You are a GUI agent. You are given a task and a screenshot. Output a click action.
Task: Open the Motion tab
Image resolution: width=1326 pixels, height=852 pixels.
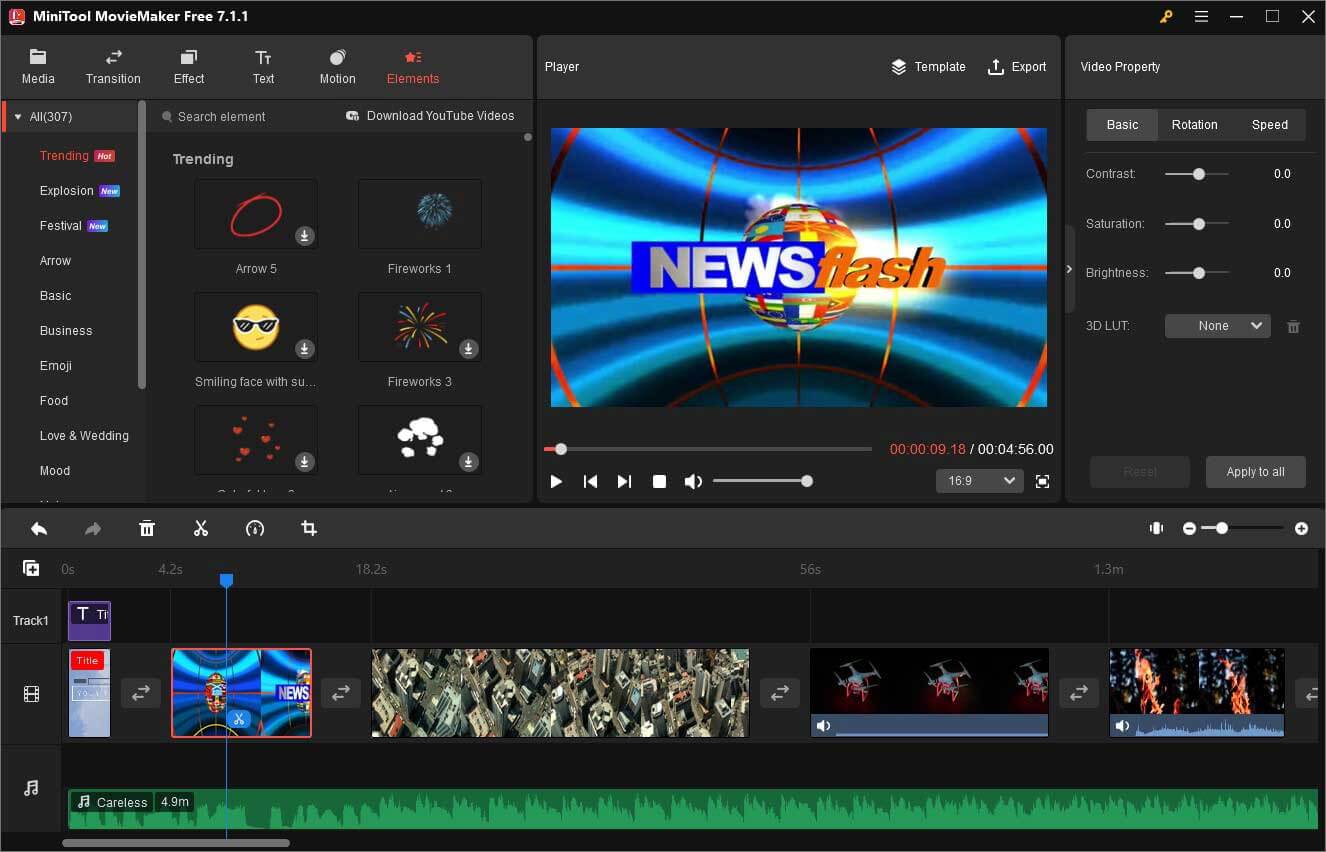pyautogui.click(x=337, y=67)
